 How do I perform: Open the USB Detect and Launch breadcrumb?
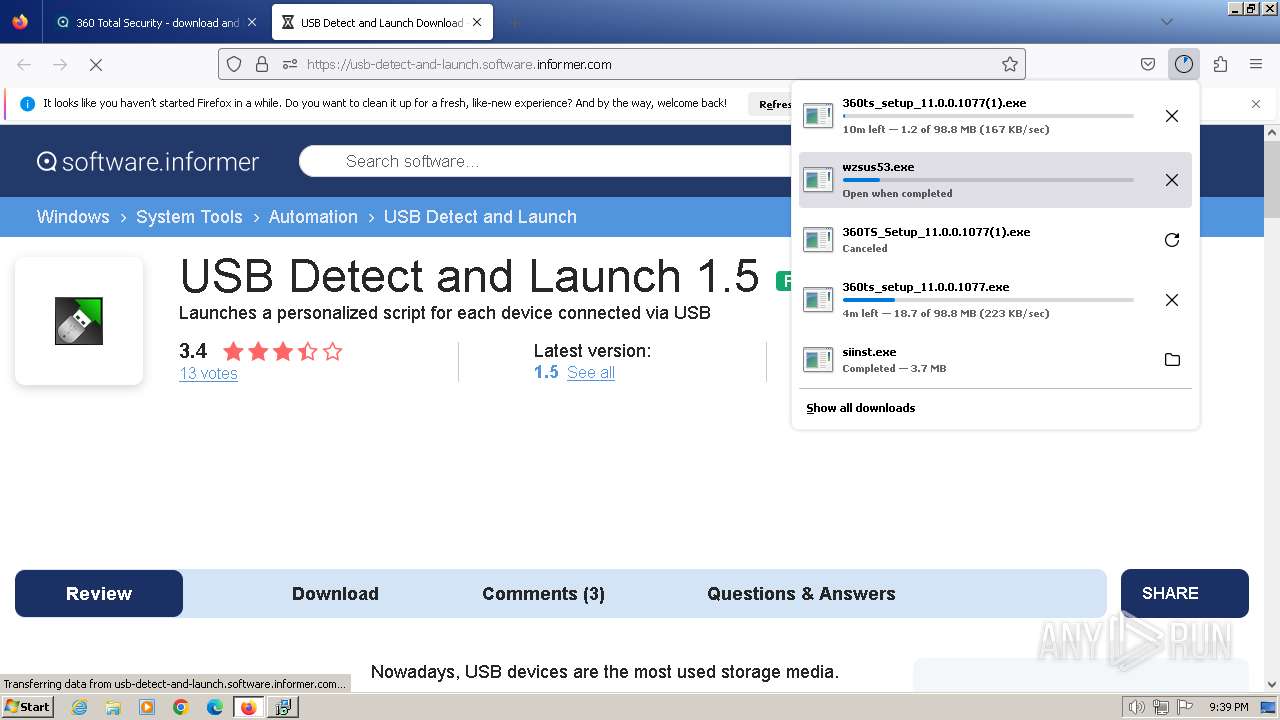click(480, 217)
